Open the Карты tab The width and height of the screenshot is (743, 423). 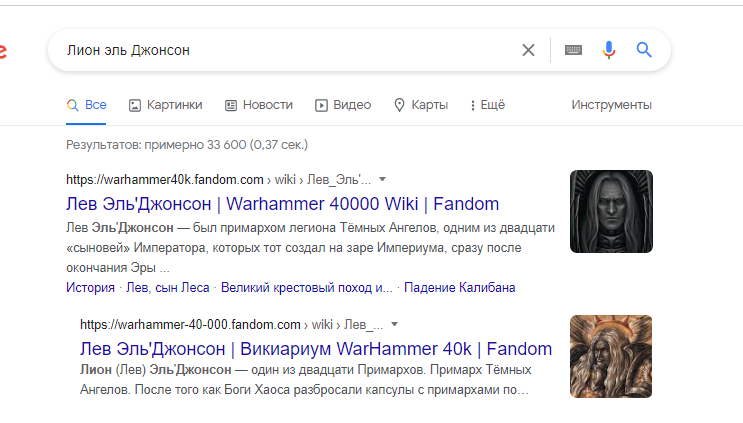click(421, 105)
